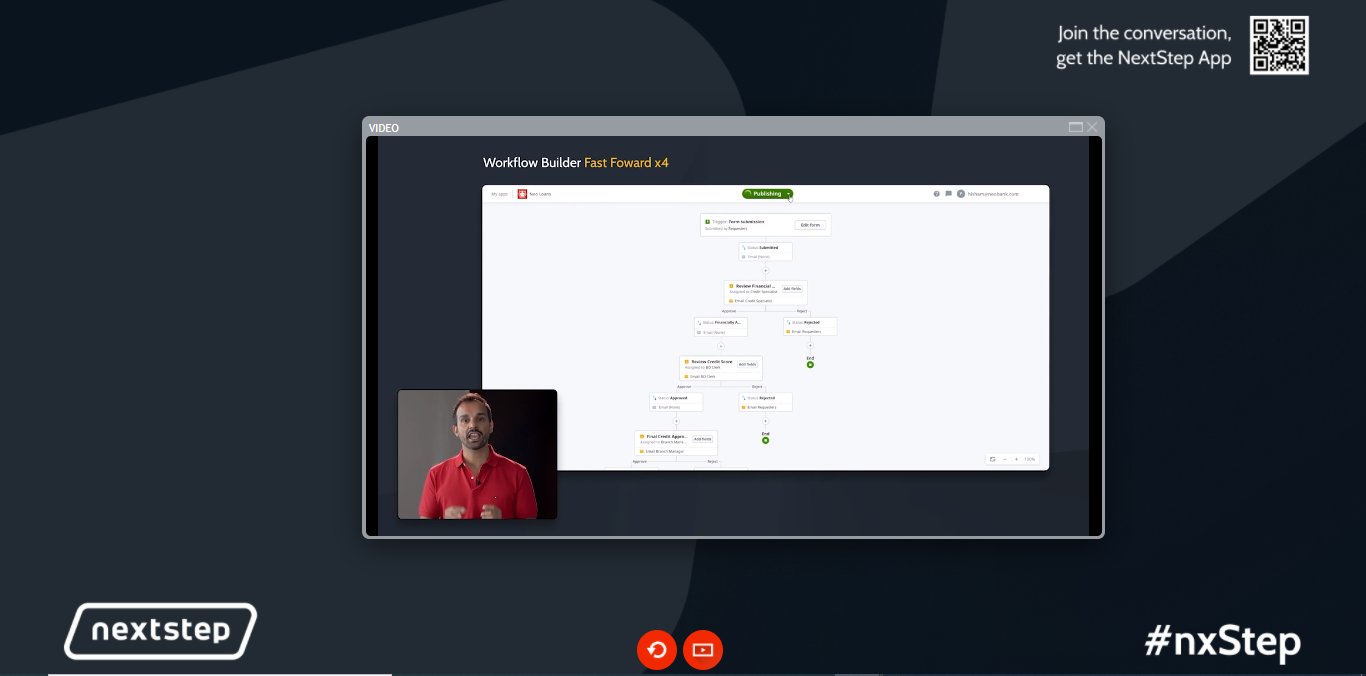
Task: Click the email icon on Email Branch Manager row
Action: click(x=642, y=451)
